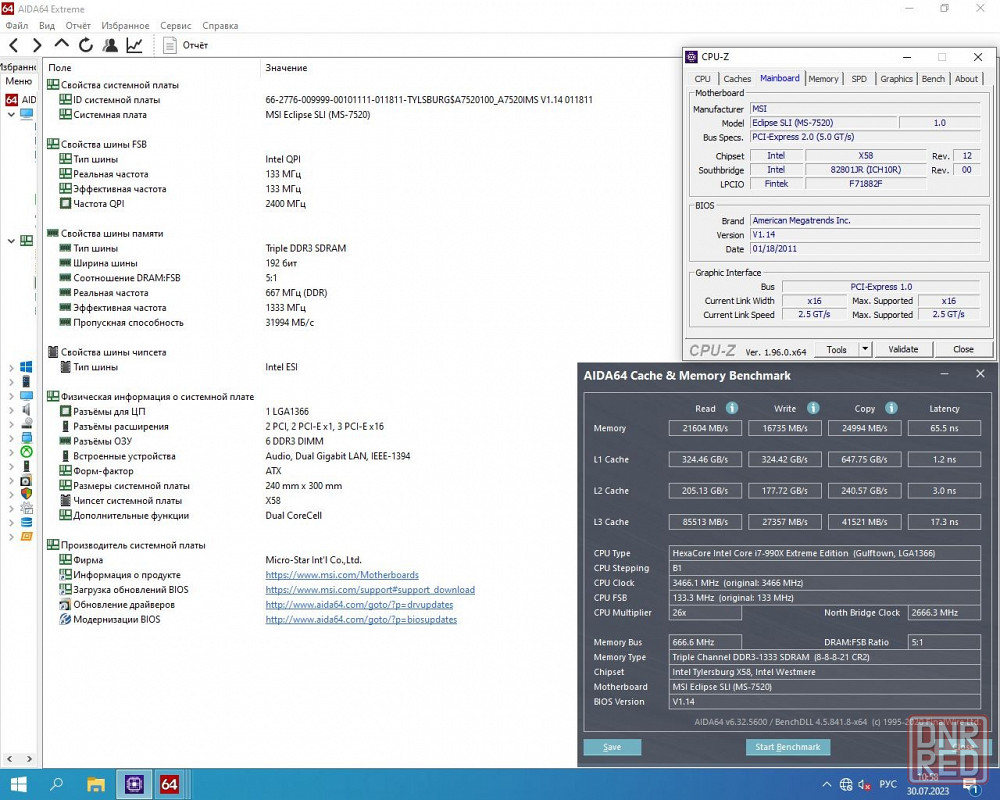Select the Computer monitor icon in tree
The height and width of the screenshot is (800, 1000).
pos(26,114)
